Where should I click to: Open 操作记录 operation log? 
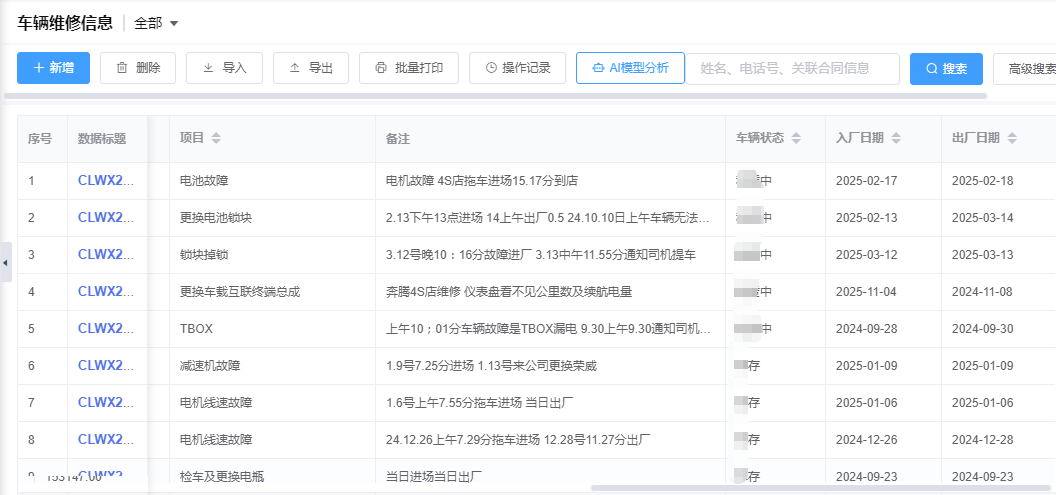point(517,68)
